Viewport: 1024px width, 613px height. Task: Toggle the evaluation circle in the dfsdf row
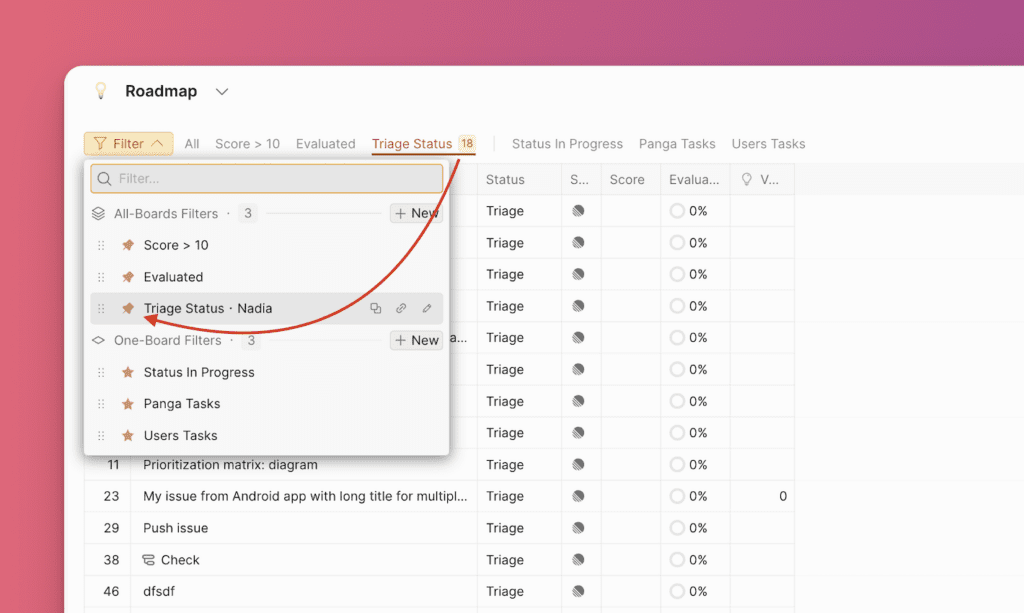[677, 591]
